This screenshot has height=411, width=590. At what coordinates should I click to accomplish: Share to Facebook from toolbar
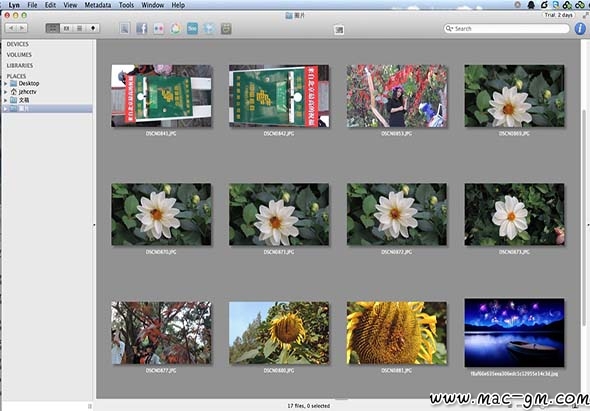click(141, 29)
